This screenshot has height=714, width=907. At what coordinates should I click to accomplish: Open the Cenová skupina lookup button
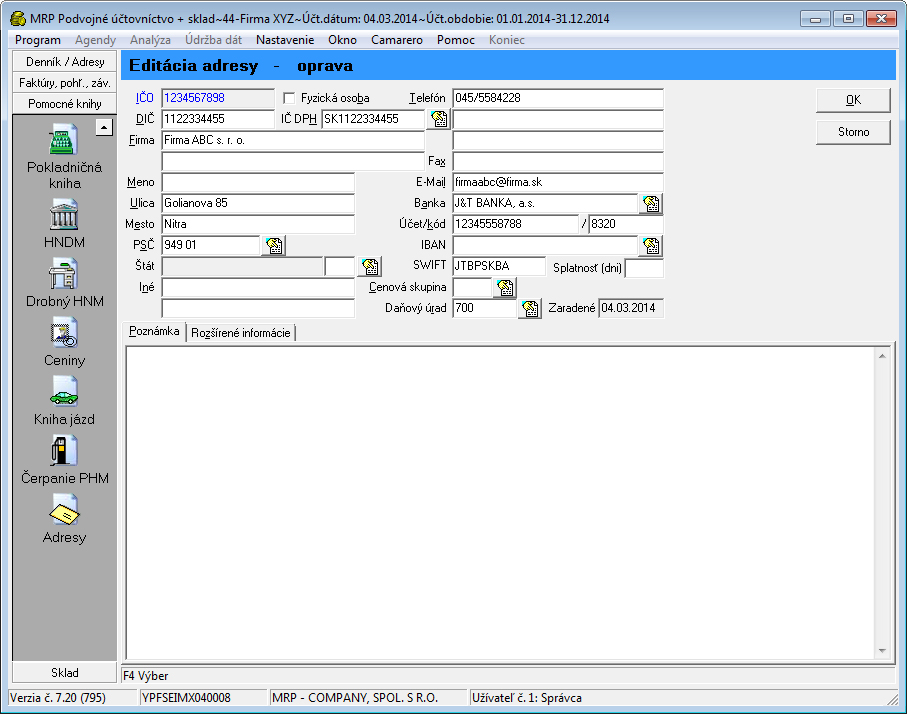point(505,288)
